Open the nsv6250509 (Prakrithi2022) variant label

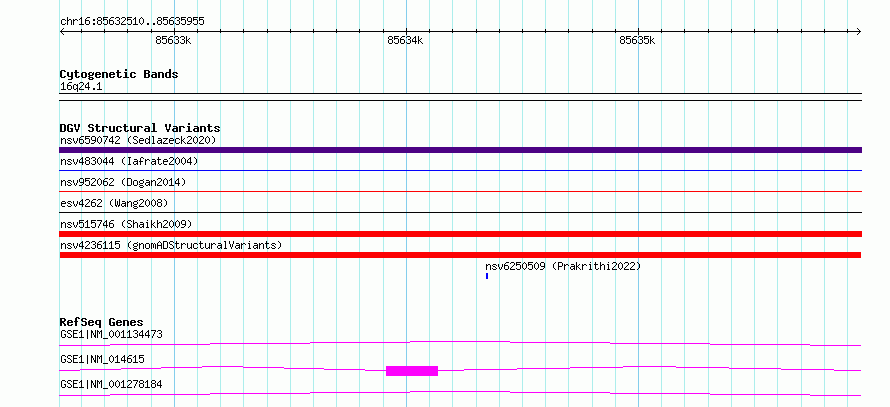pos(563,266)
